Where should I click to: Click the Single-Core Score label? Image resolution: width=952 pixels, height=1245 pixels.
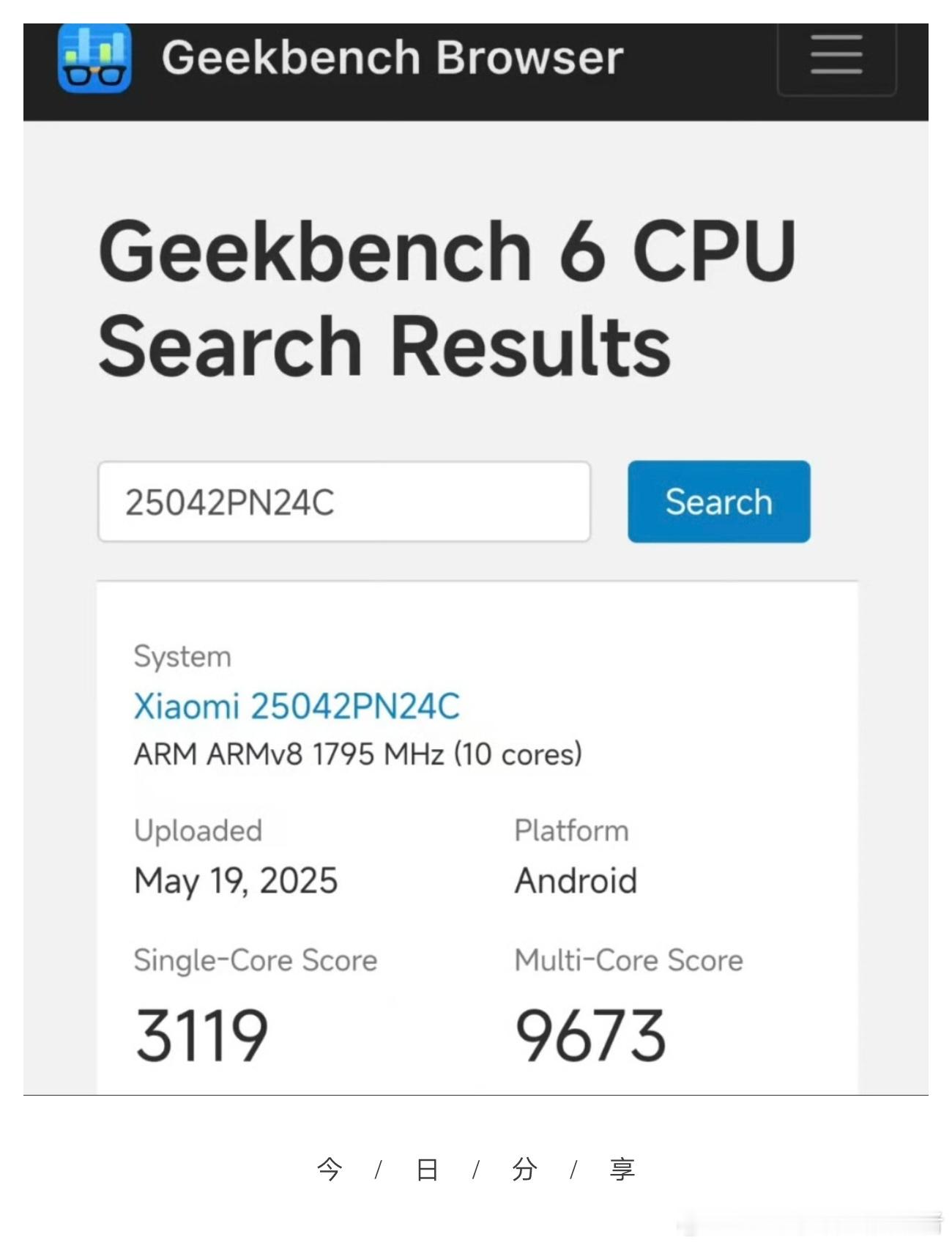pos(255,960)
